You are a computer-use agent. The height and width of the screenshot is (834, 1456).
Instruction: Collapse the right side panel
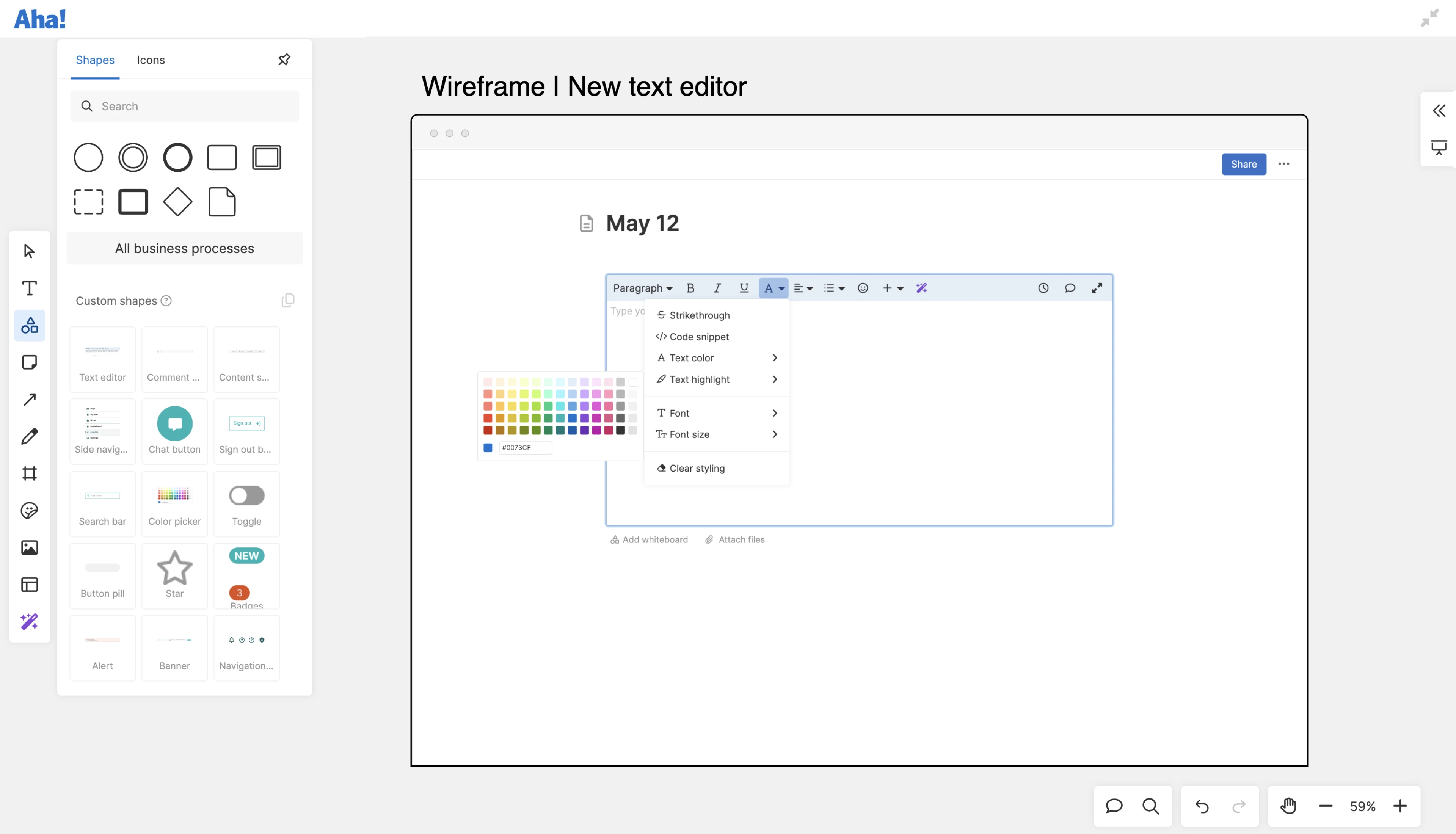[x=1439, y=111]
